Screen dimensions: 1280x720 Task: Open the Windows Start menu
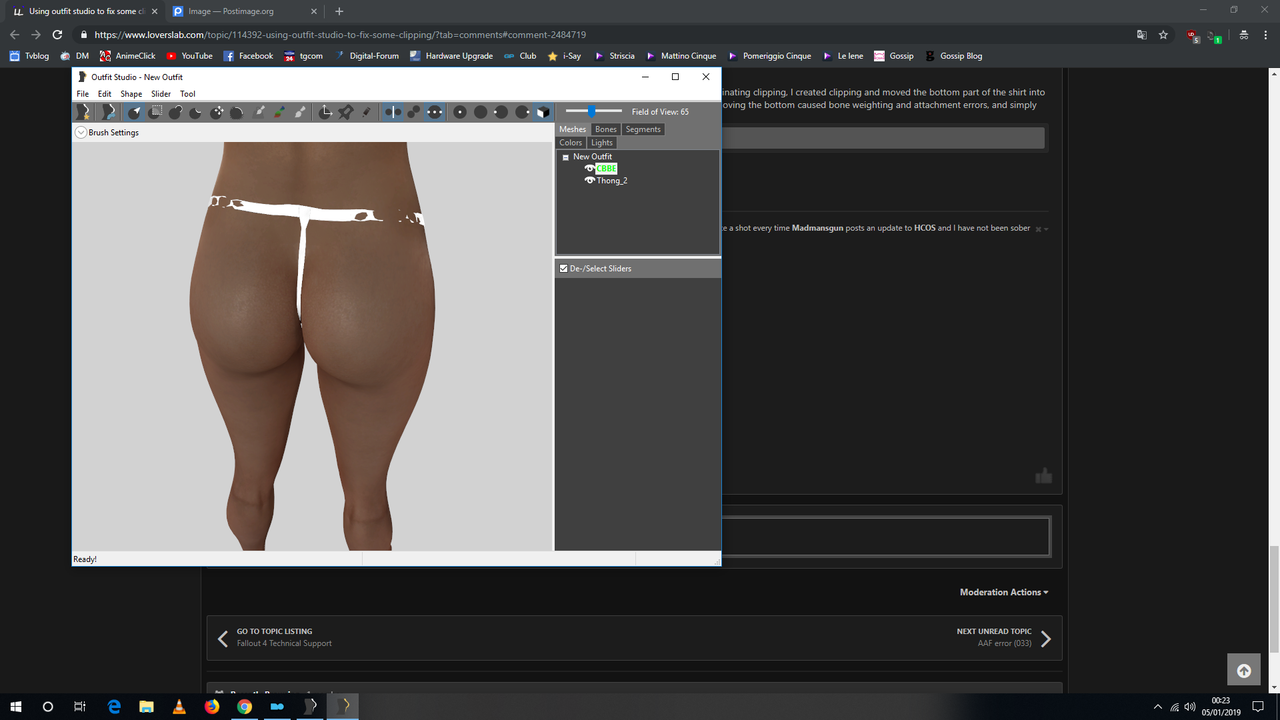[16, 706]
